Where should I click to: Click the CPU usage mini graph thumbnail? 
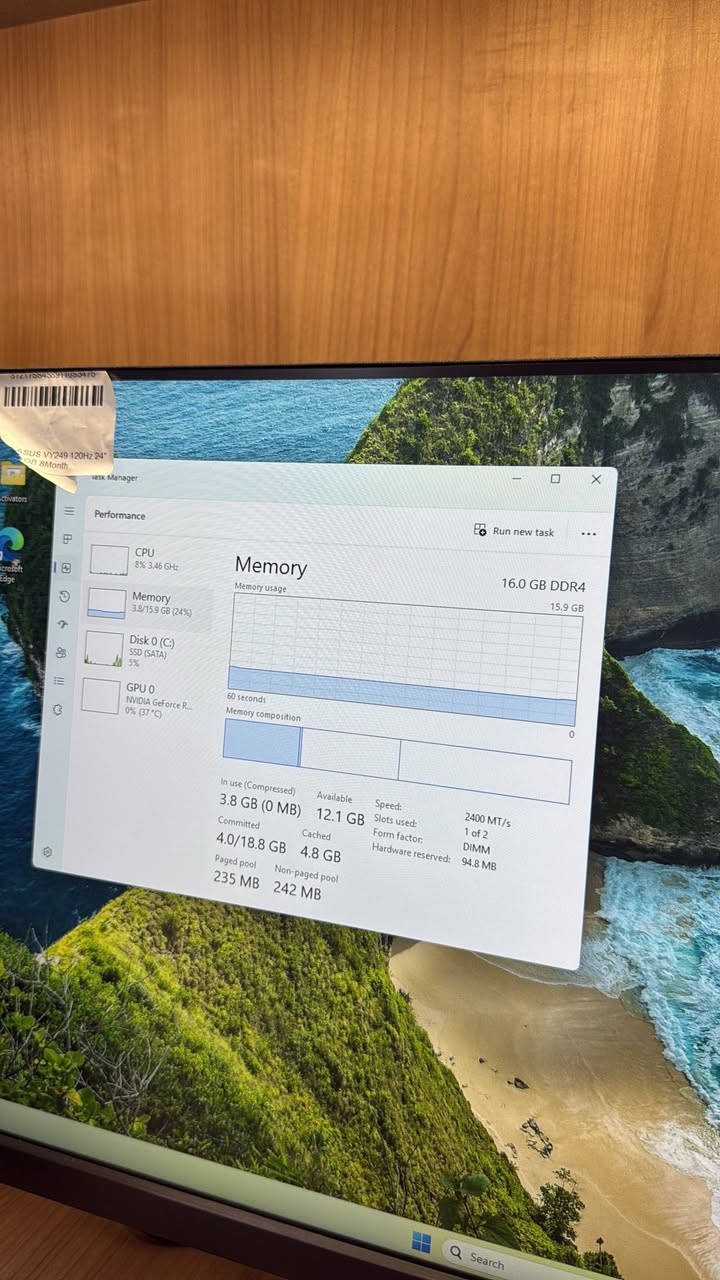pos(109,559)
